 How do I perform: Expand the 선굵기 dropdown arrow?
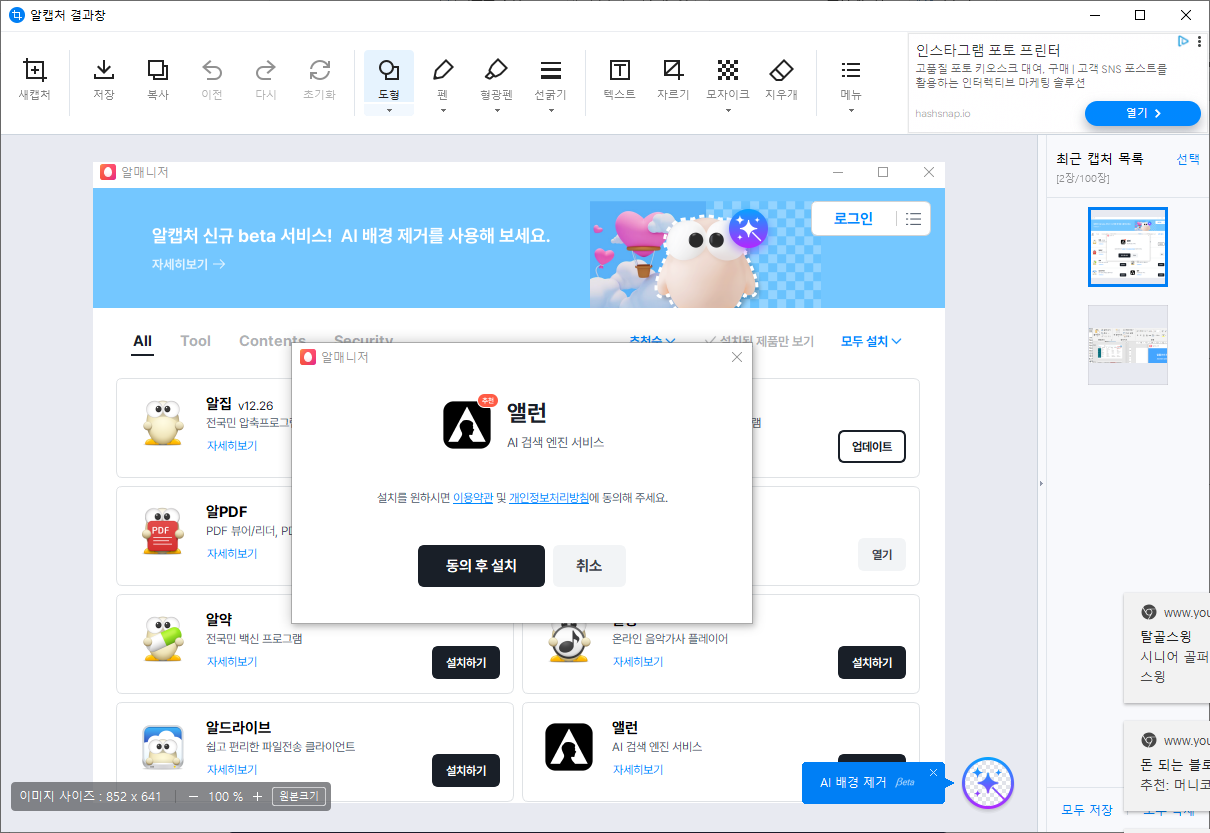[550, 110]
